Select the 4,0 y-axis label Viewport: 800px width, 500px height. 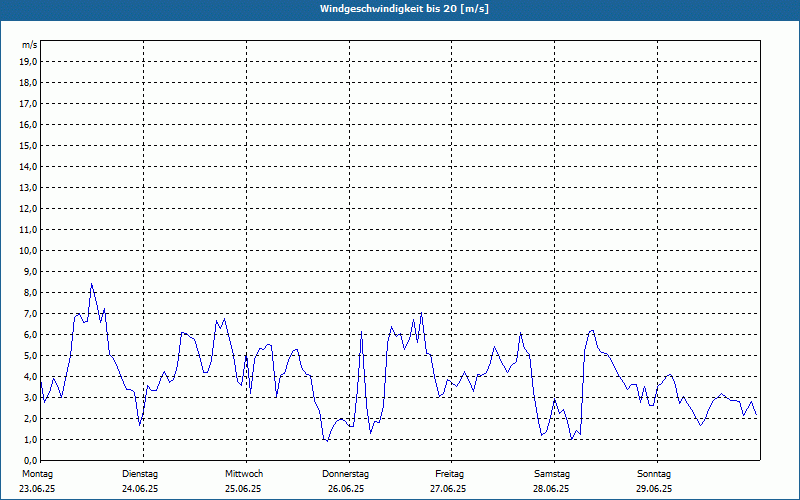(30, 377)
